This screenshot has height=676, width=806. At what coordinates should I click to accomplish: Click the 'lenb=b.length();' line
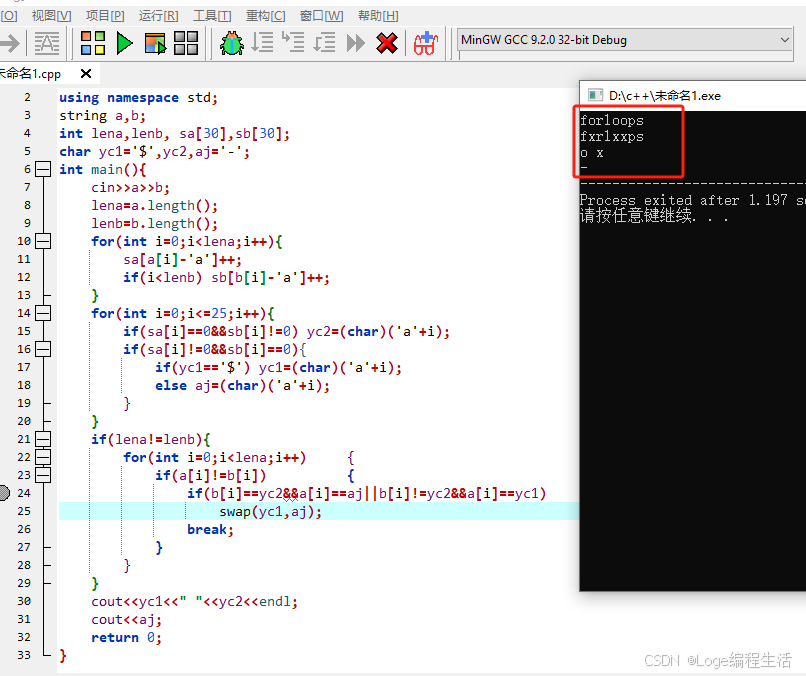155,224
